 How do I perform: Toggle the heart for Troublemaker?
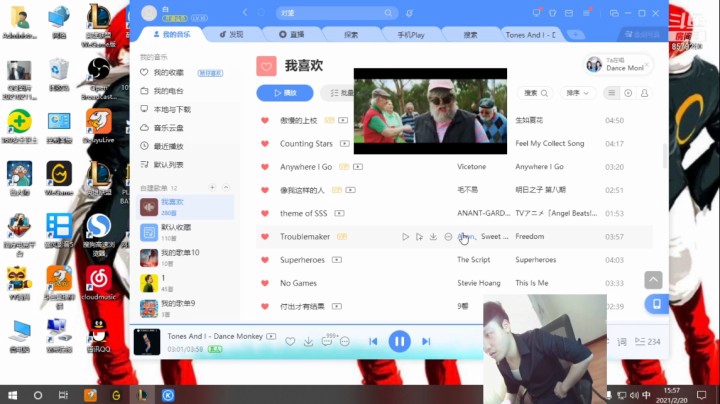(265, 236)
